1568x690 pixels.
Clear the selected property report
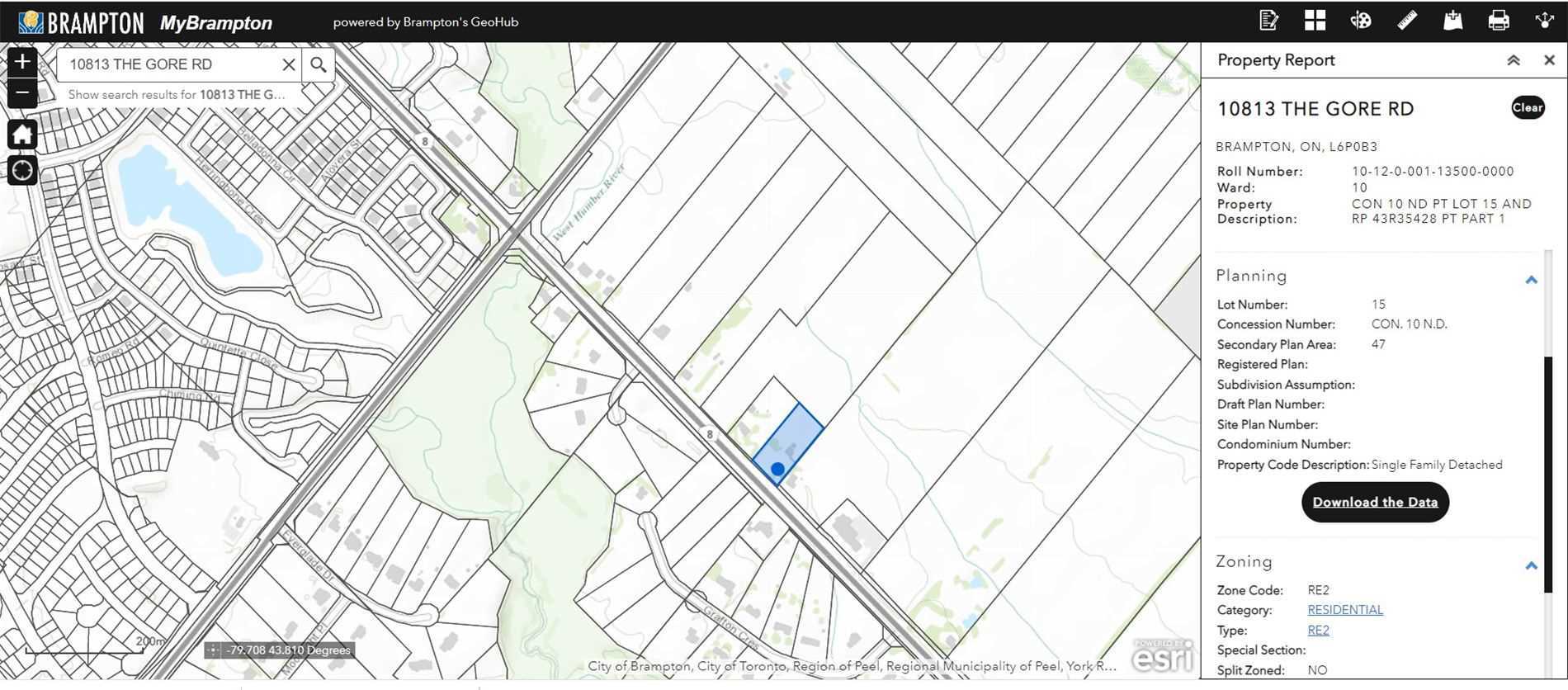click(1528, 108)
